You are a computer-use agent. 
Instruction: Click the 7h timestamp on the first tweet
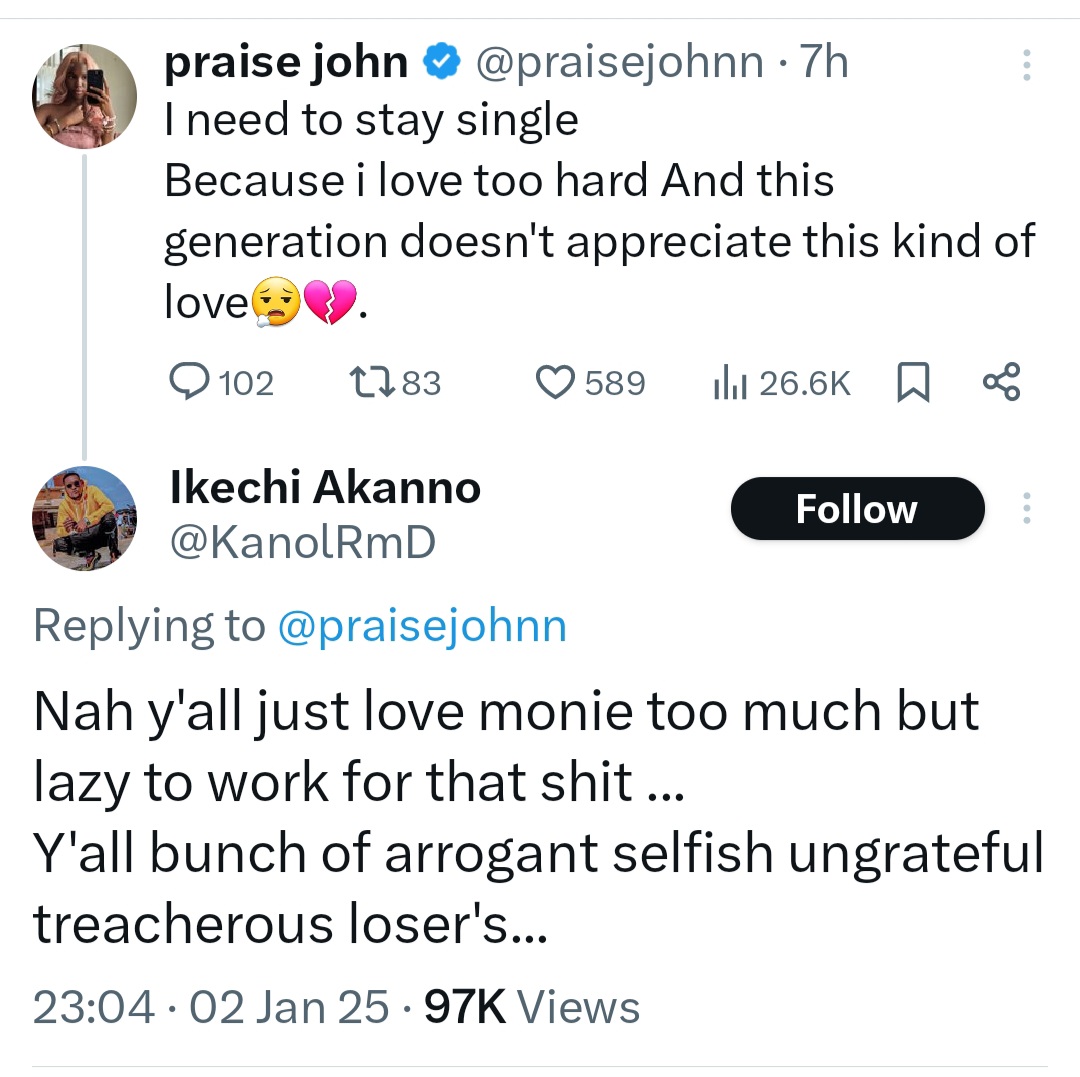(824, 63)
